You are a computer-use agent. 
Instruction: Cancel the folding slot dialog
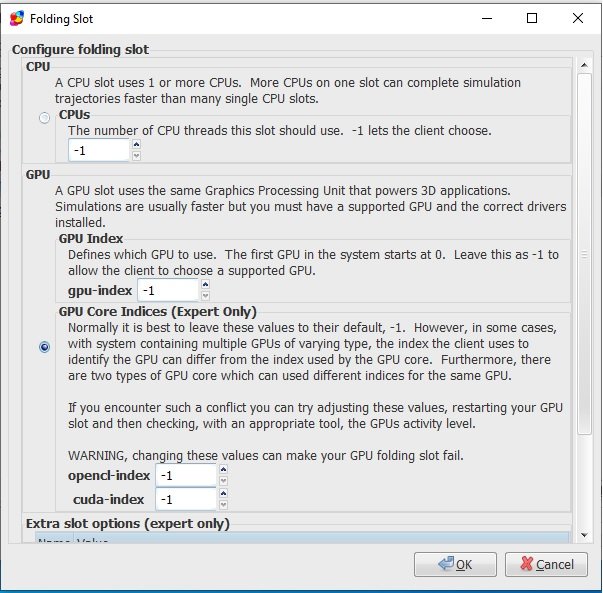546,564
